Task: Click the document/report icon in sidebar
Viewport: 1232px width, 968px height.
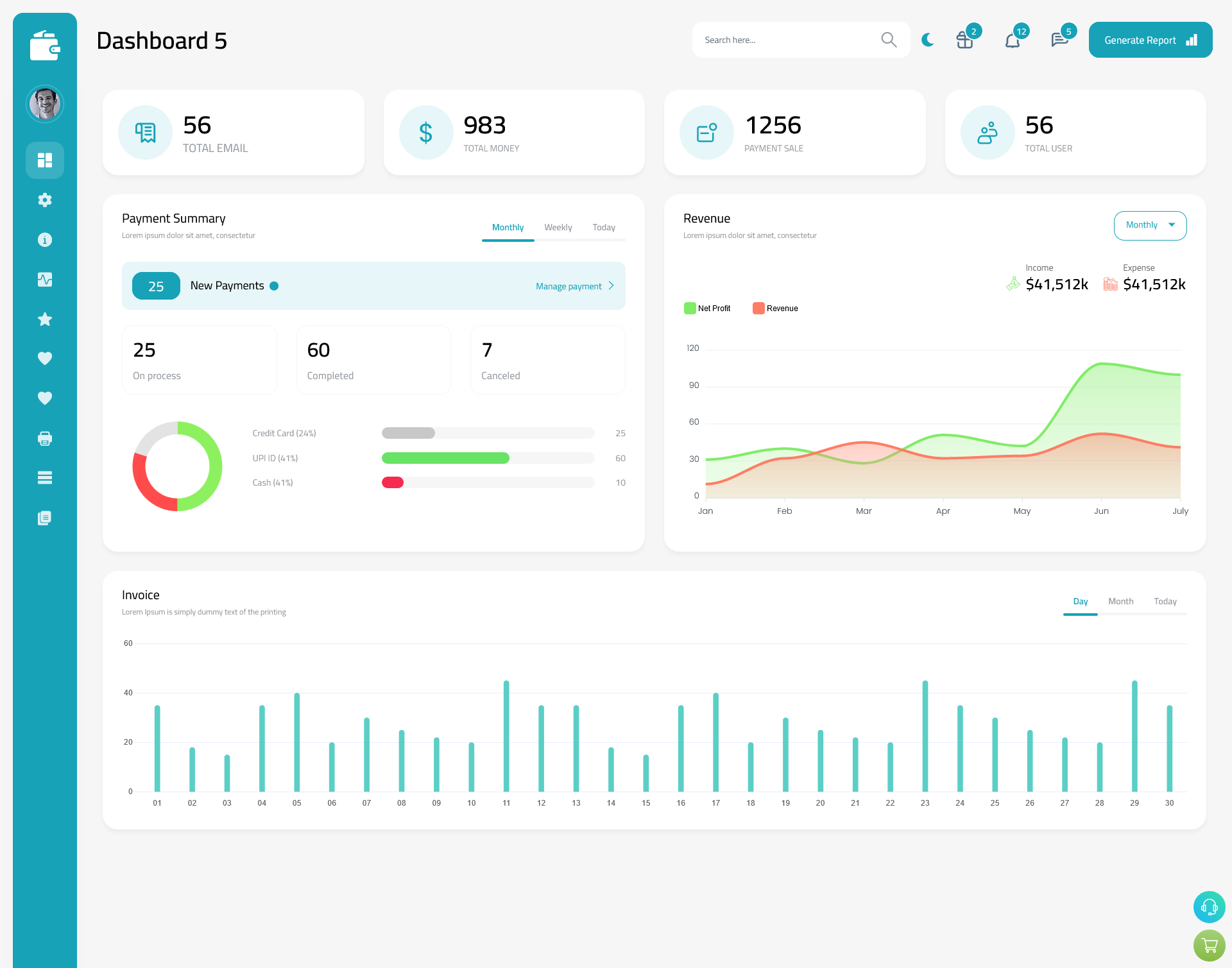Action: coord(44,517)
